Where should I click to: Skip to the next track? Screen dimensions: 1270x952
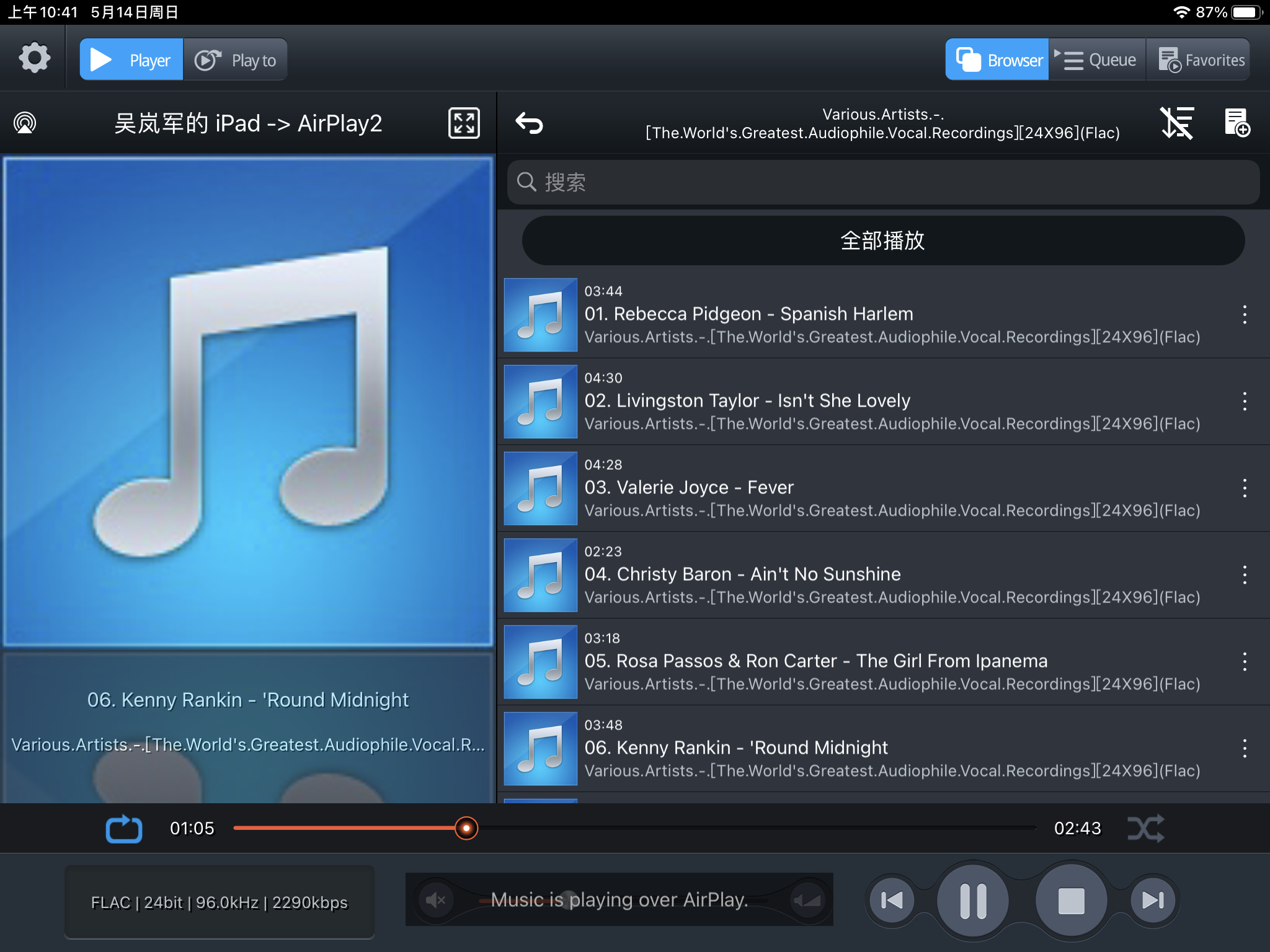(1153, 900)
